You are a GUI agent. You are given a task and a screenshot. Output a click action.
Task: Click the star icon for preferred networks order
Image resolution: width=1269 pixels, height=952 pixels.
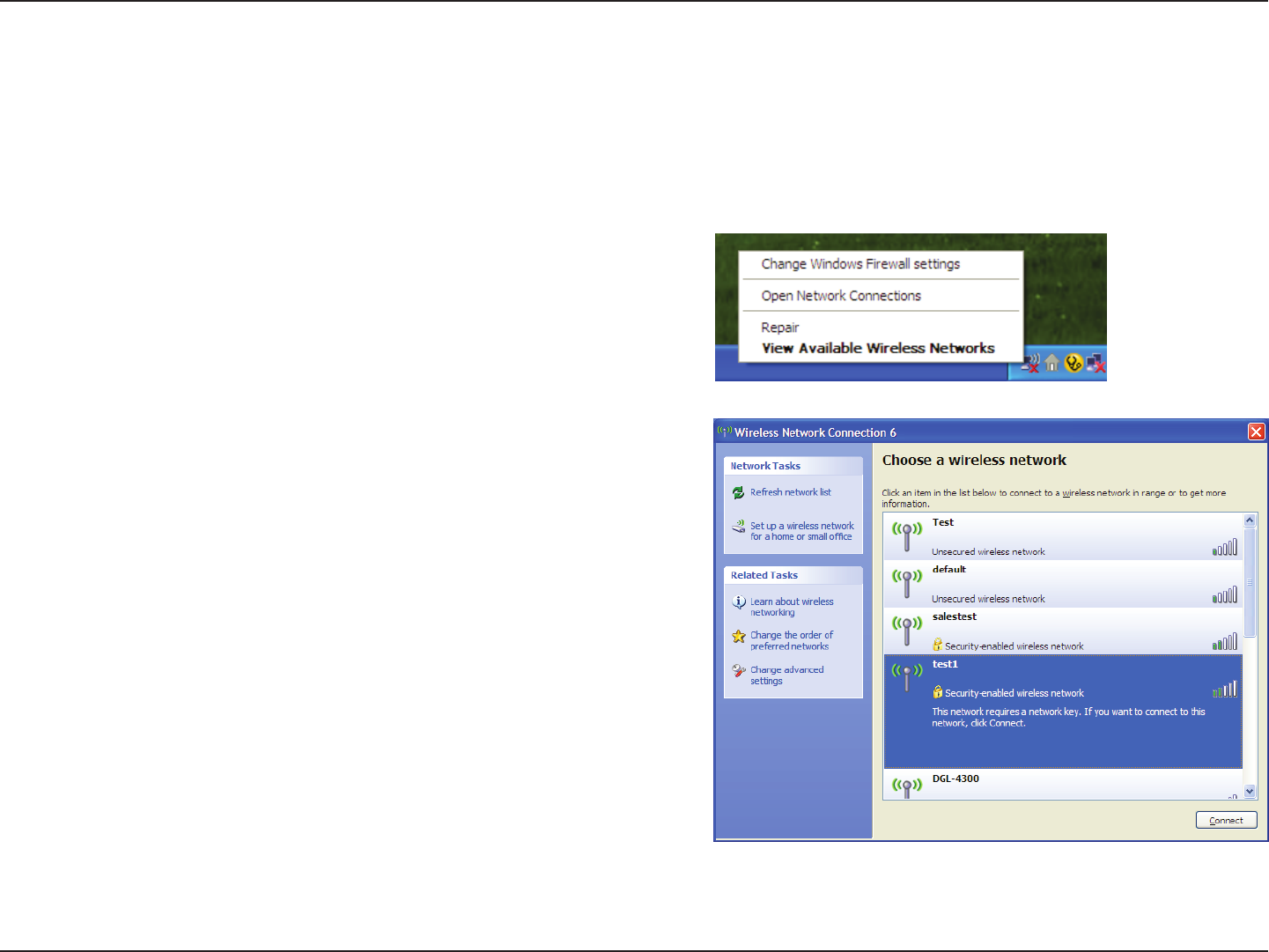click(x=739, y=636)
